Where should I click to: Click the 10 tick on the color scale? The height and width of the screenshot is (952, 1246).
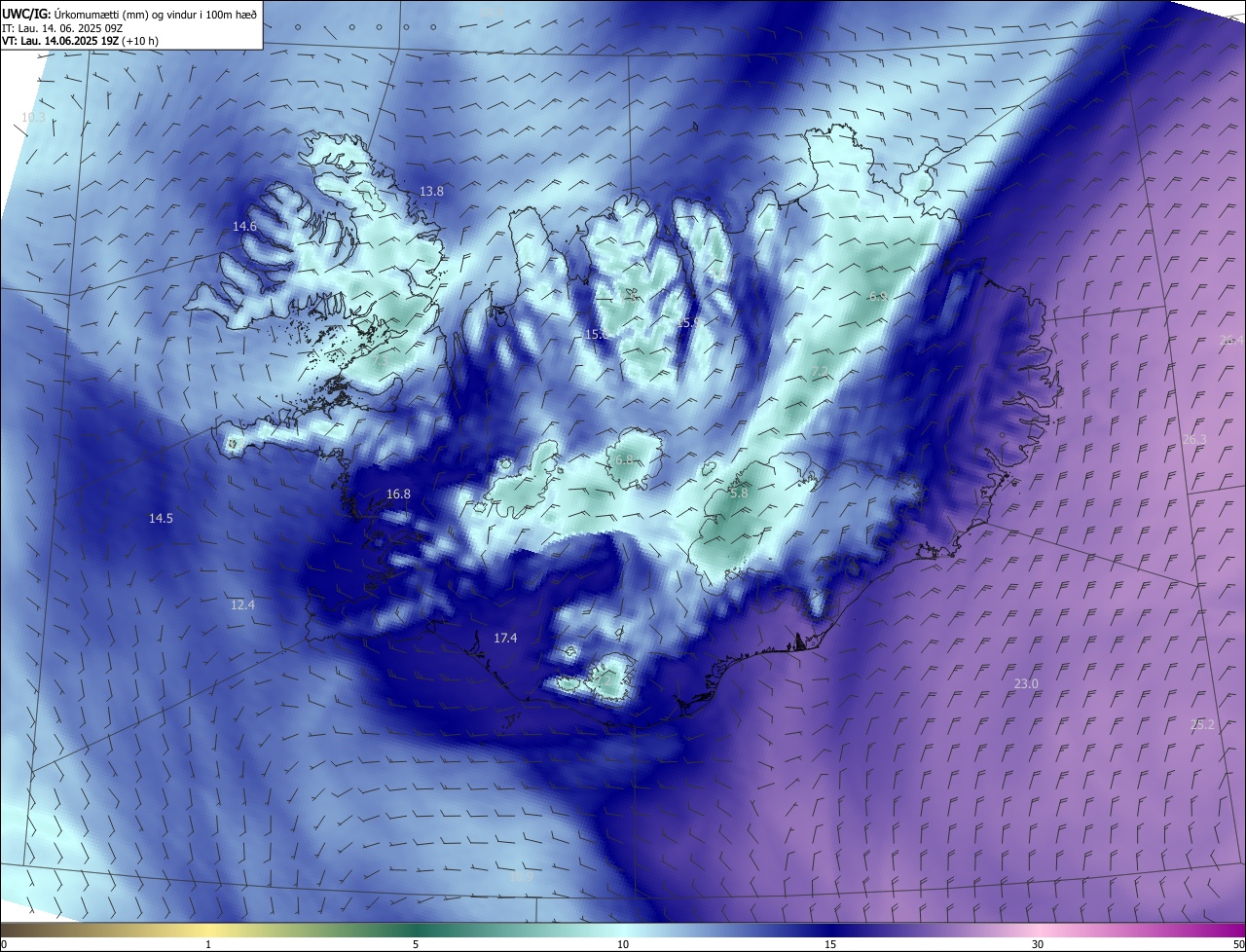coord(623,944)
